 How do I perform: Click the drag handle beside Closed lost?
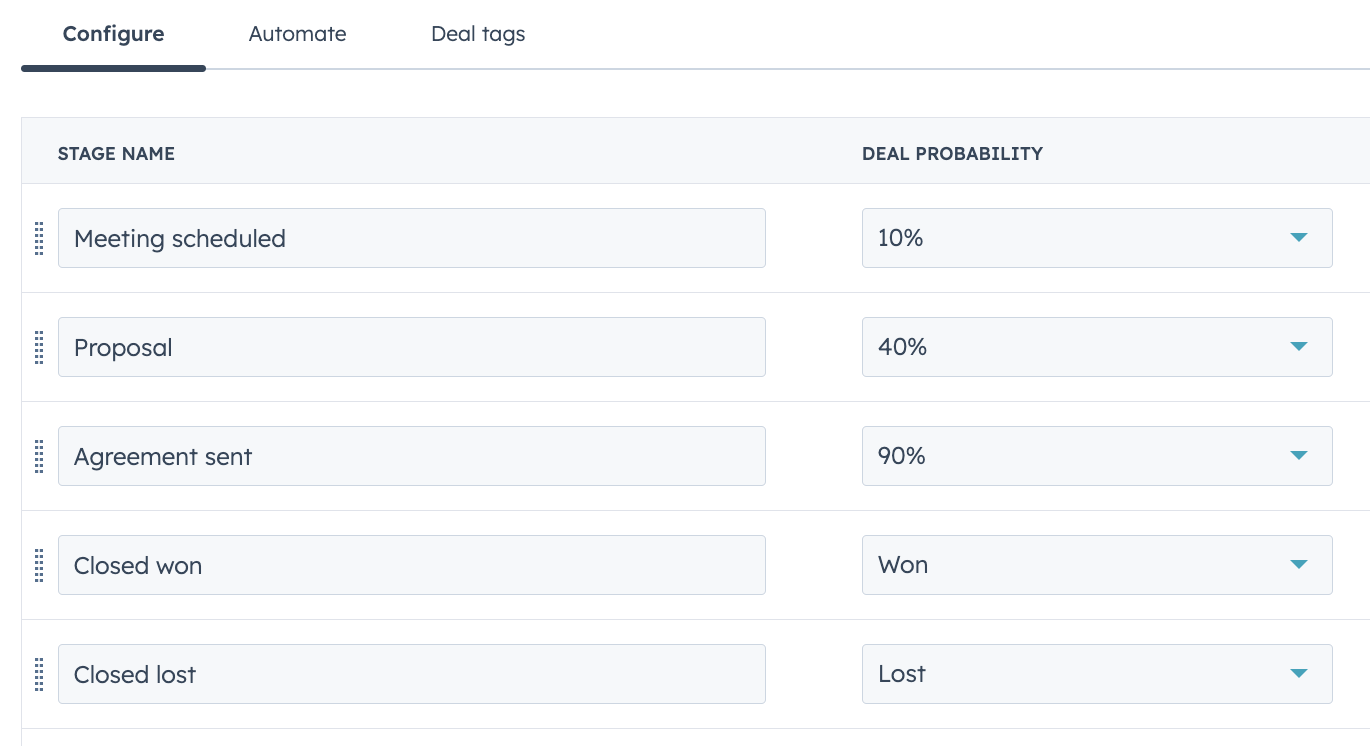click(40, 674)
